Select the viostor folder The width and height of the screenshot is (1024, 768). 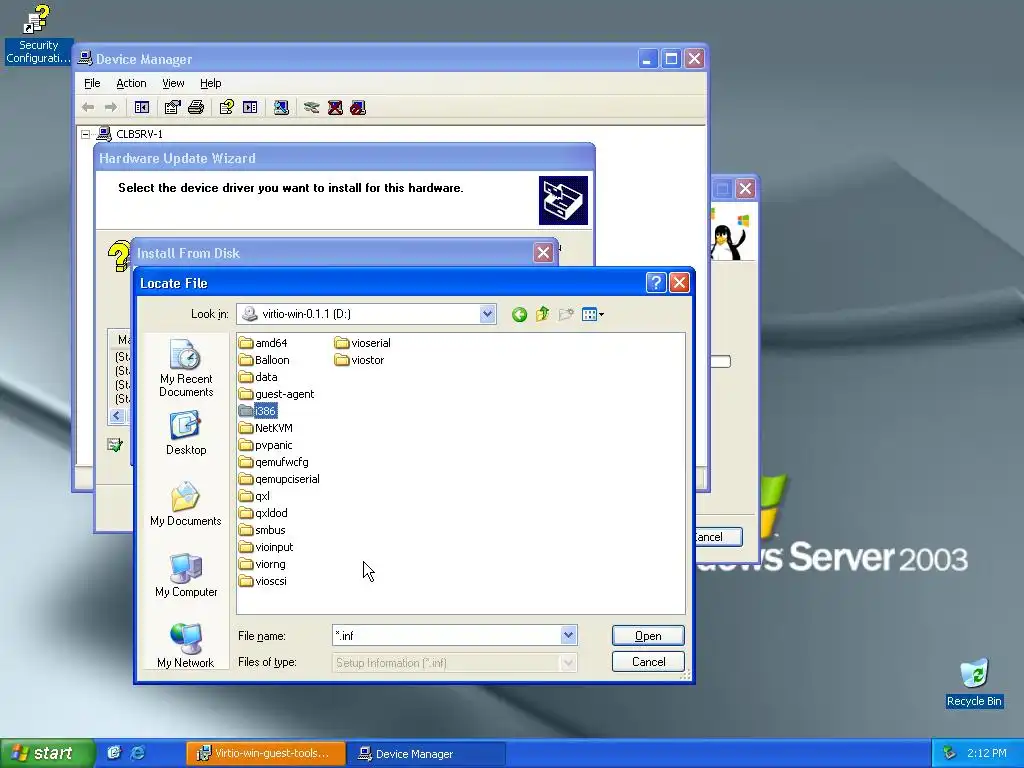click(359, 360)
